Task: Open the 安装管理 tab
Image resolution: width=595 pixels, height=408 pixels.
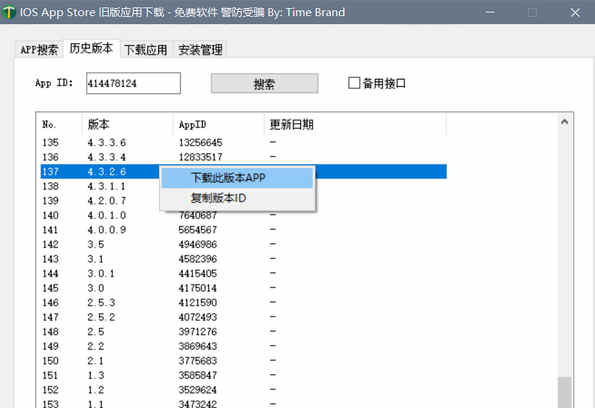Action: pos(200,49)
